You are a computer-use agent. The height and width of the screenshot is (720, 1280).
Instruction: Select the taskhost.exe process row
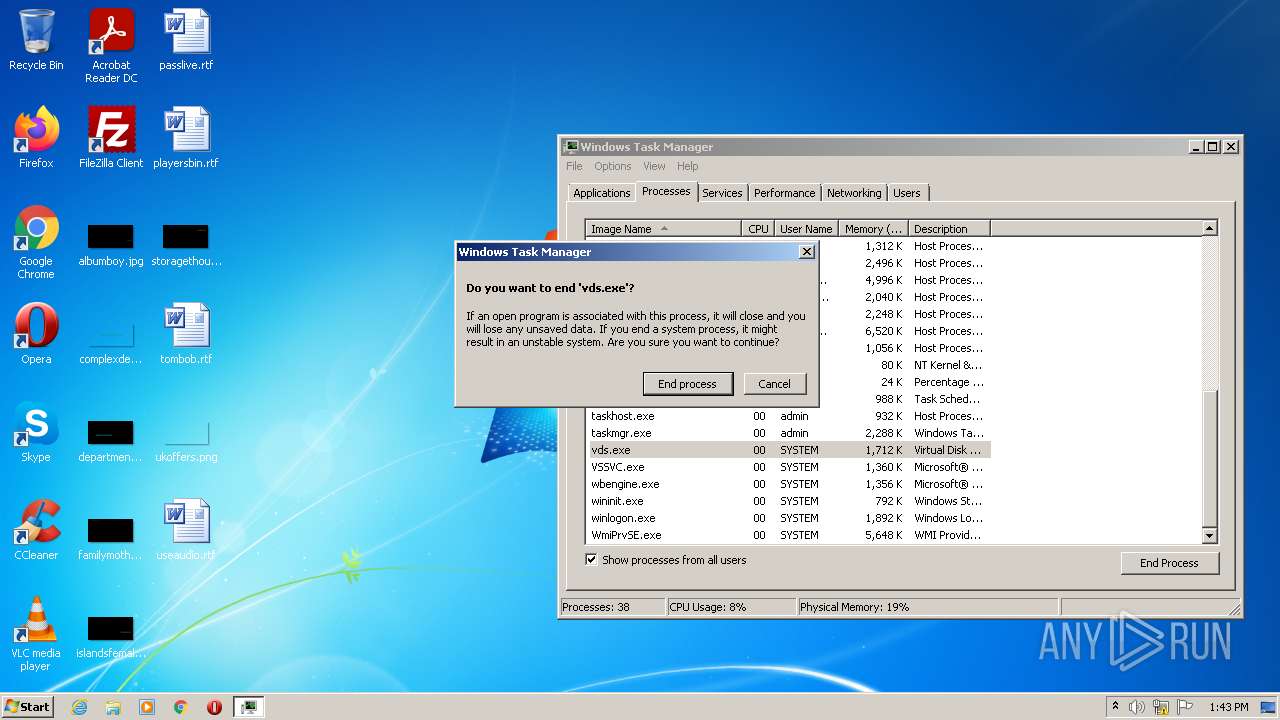(x=788, y=416)
